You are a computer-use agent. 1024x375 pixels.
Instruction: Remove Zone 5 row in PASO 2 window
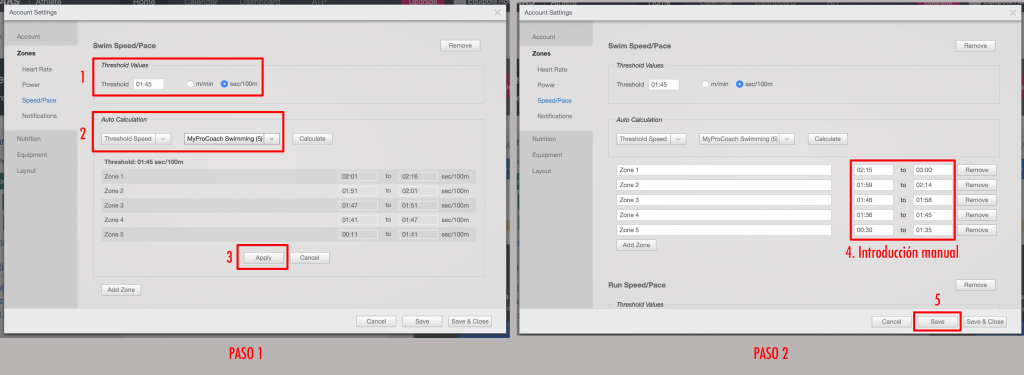(x=977, y=230)
